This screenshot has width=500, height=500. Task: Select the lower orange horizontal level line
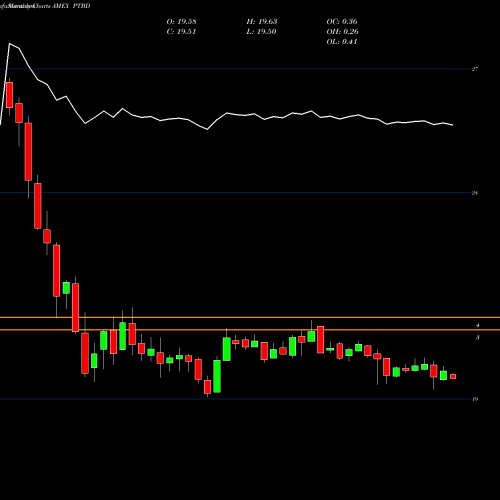[250, 330]
